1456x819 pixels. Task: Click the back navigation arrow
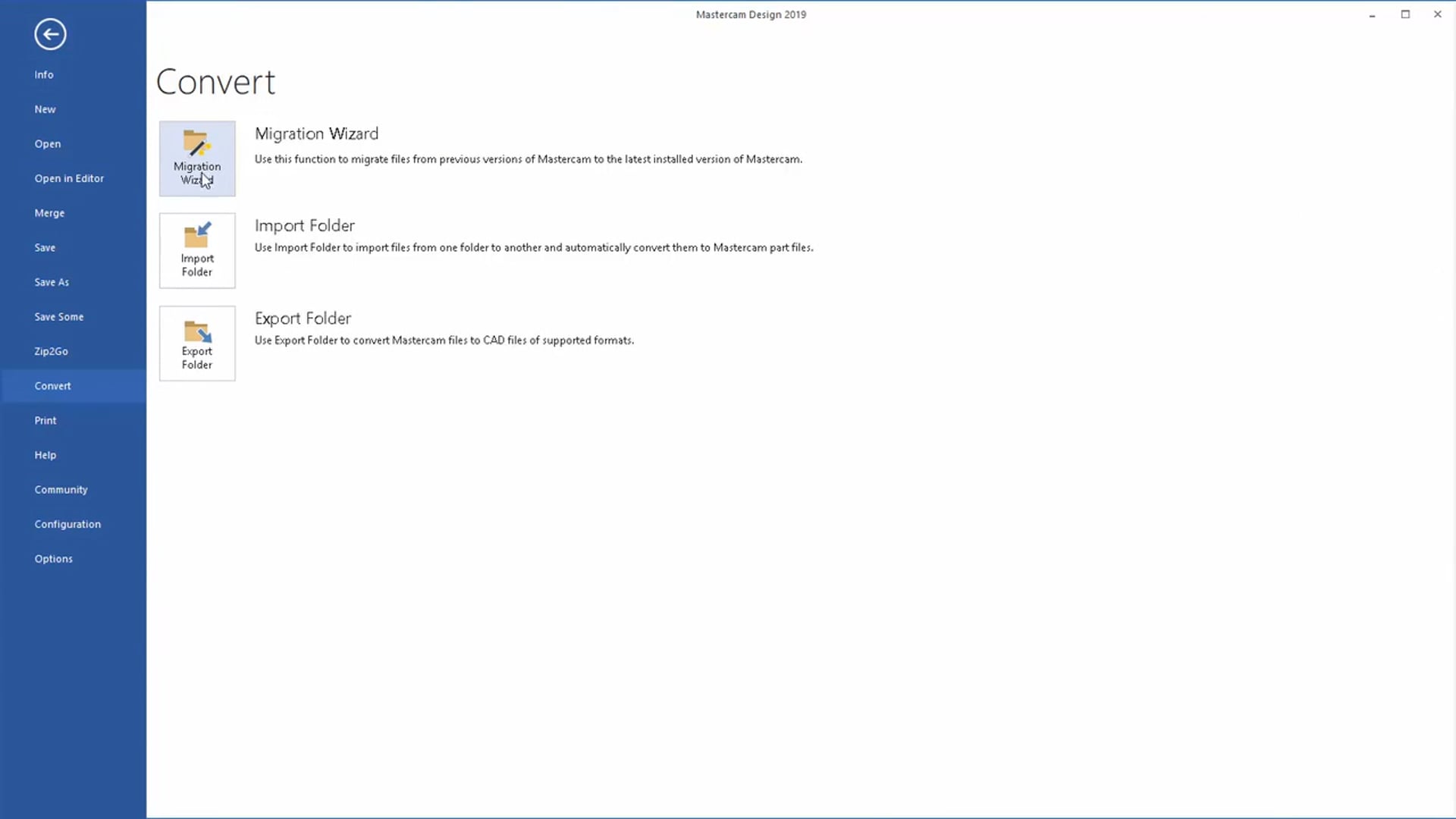click(50, 34)
